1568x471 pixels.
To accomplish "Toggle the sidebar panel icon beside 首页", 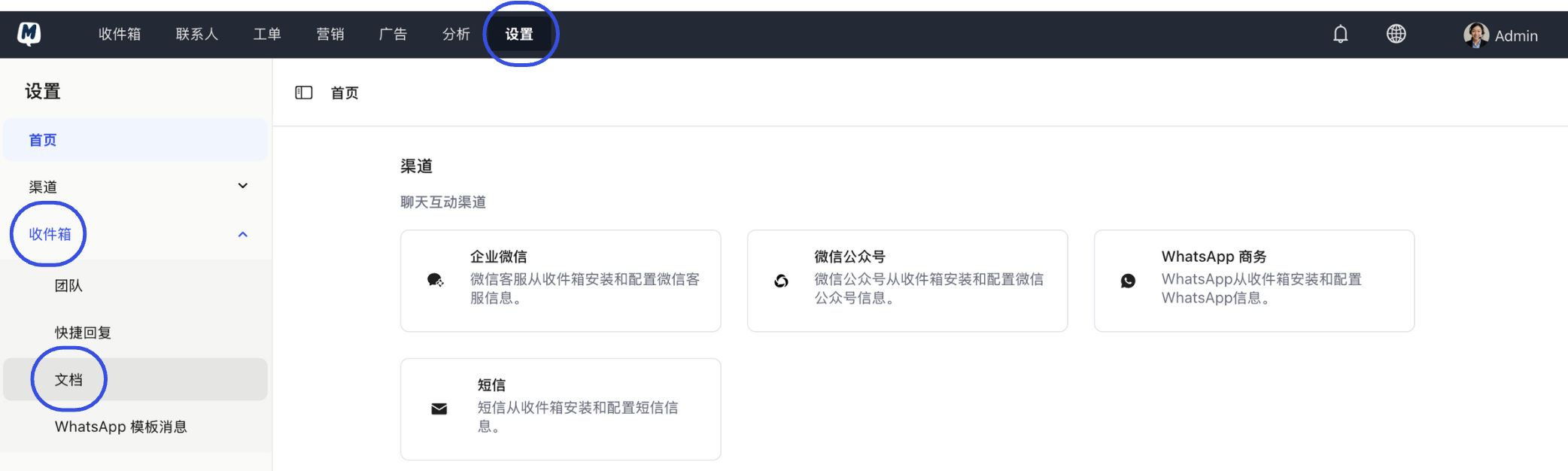I will (x=304, y=92).
